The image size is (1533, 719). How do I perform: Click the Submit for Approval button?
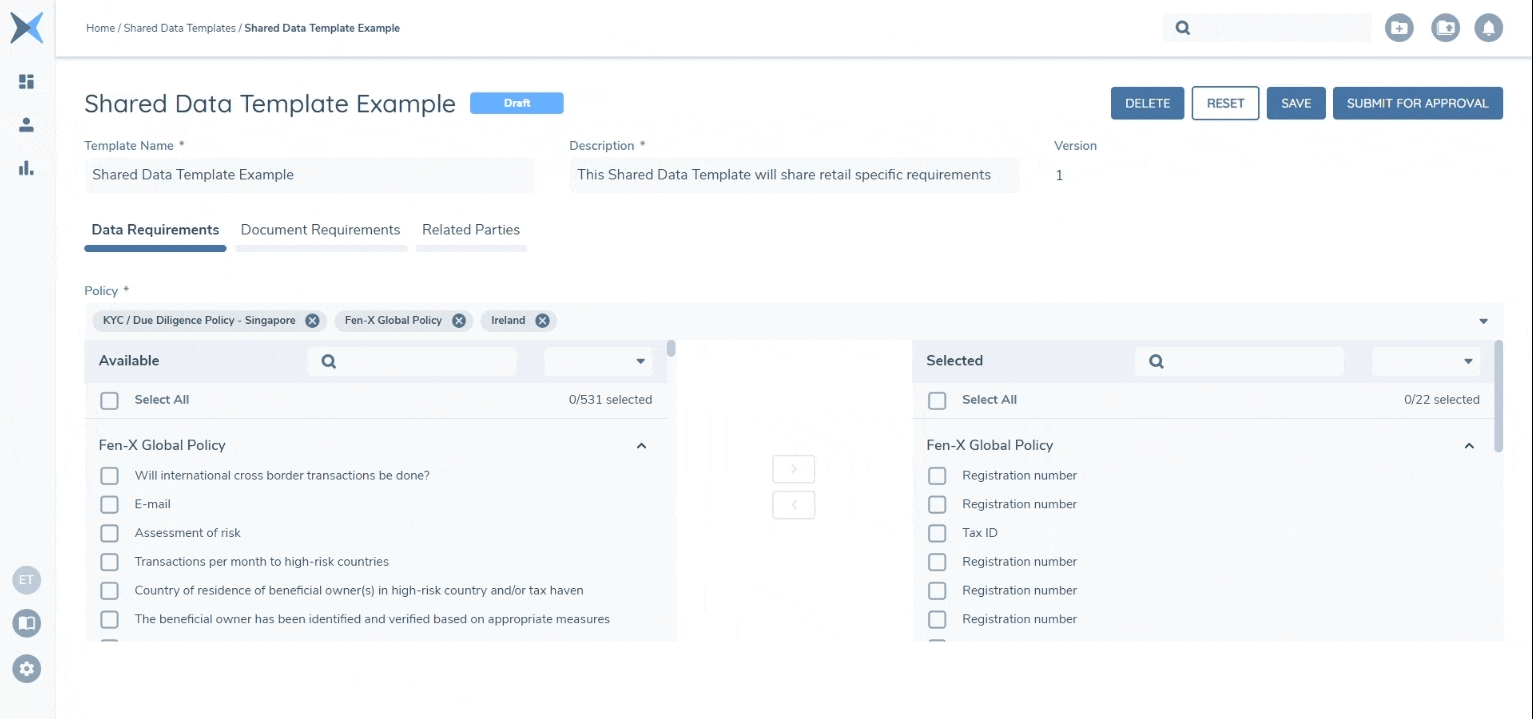1417,103
